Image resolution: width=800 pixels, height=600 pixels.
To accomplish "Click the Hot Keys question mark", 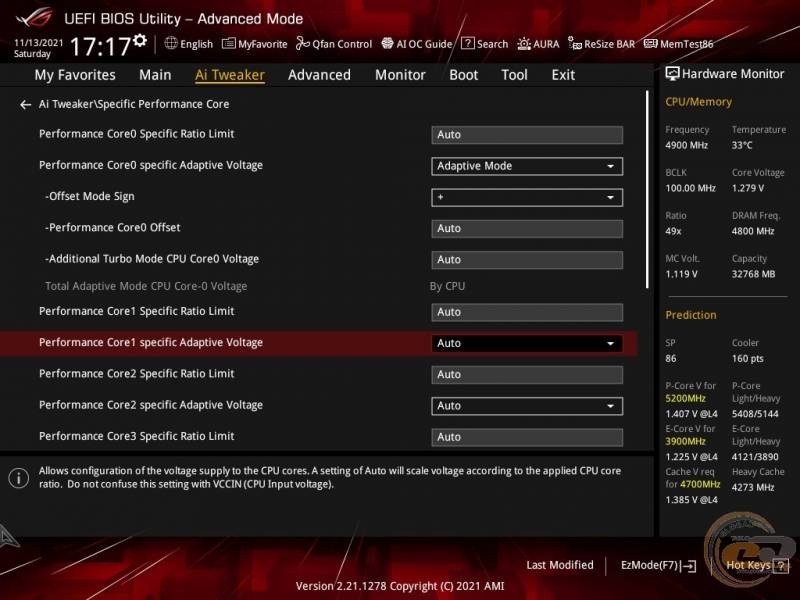I will point(781,565).
